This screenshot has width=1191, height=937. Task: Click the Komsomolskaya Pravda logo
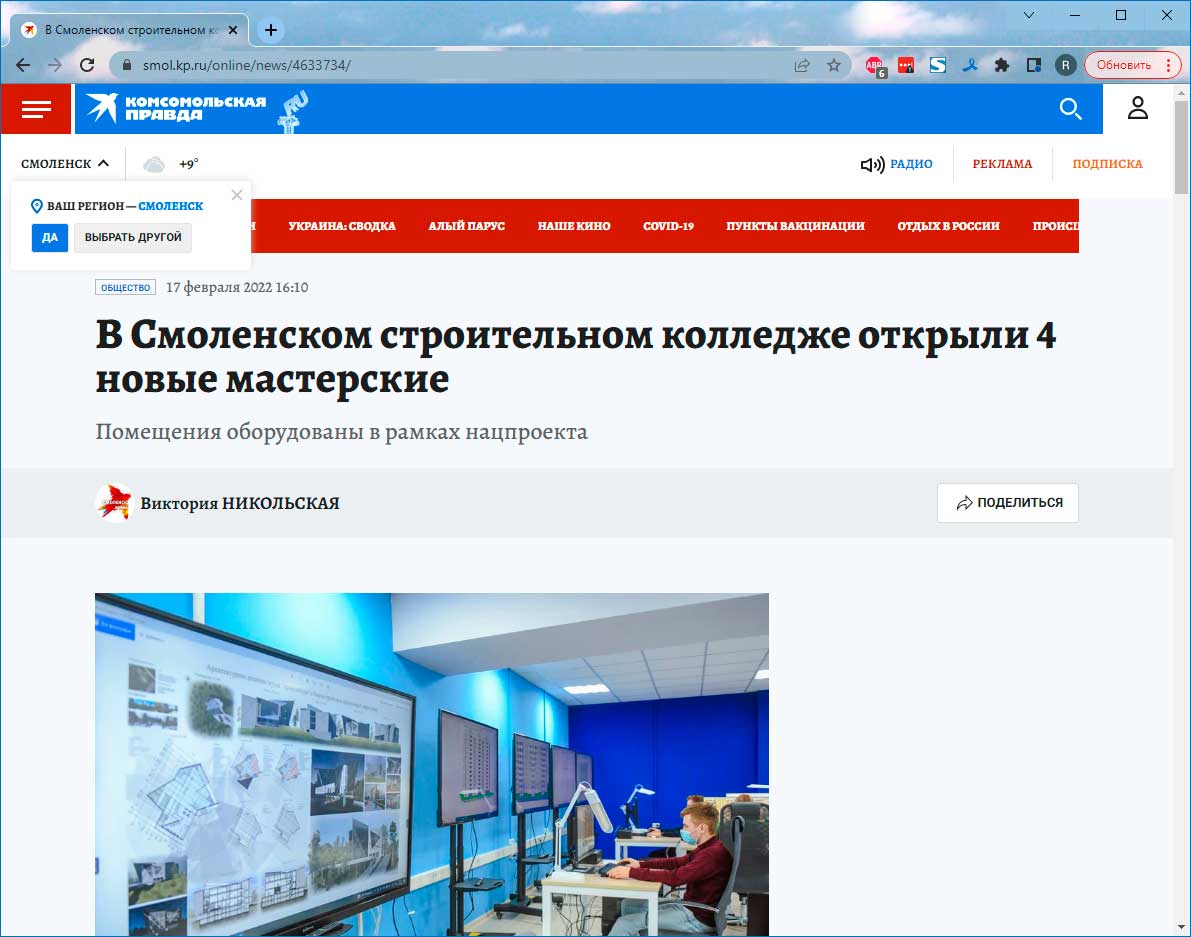point(177,108)
